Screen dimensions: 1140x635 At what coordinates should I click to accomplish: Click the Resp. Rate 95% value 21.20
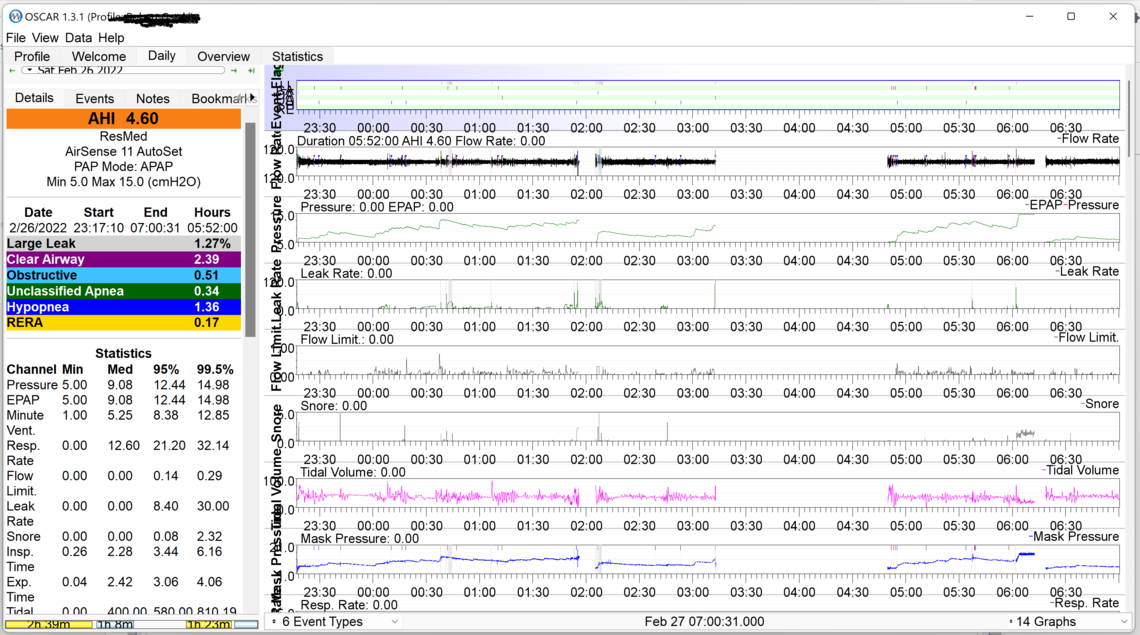[169, 446]
